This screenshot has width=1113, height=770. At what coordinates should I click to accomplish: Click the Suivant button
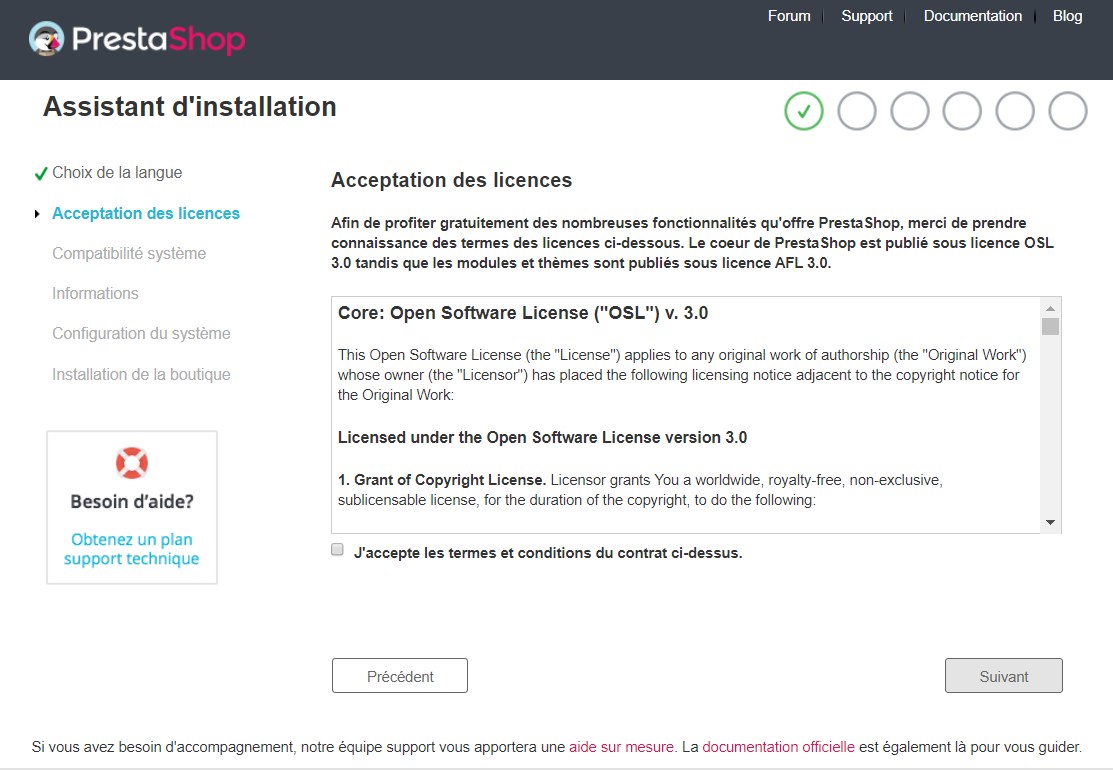[x=1003, y=676]
